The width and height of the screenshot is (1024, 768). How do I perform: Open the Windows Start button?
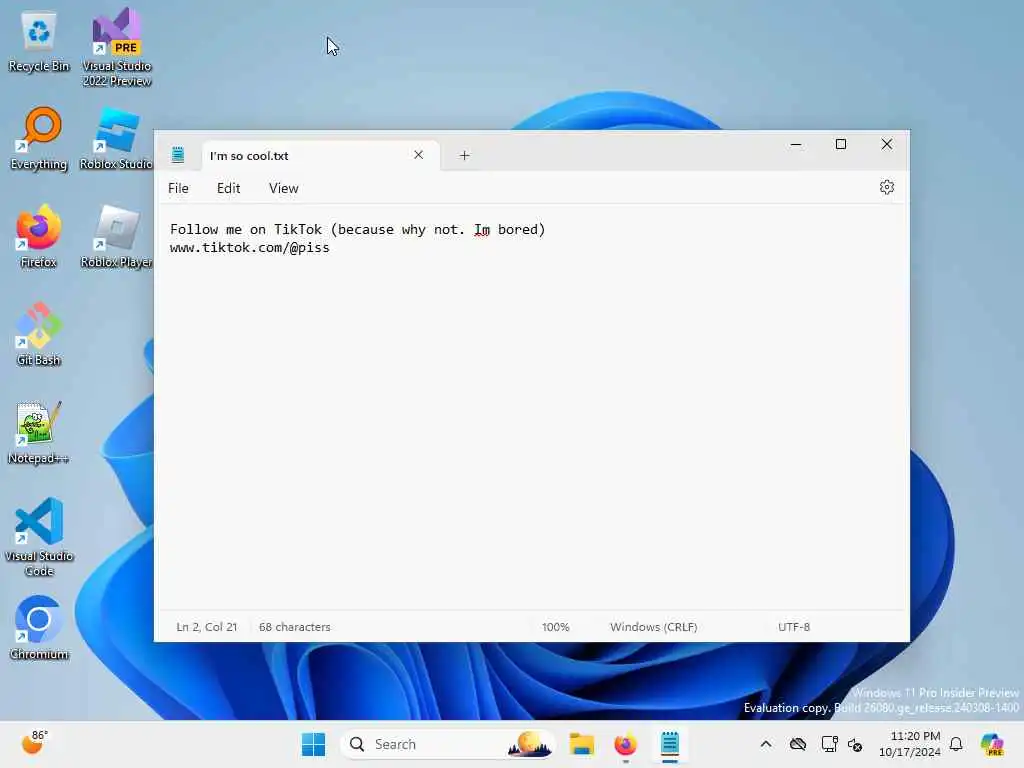tap(313, 744)
